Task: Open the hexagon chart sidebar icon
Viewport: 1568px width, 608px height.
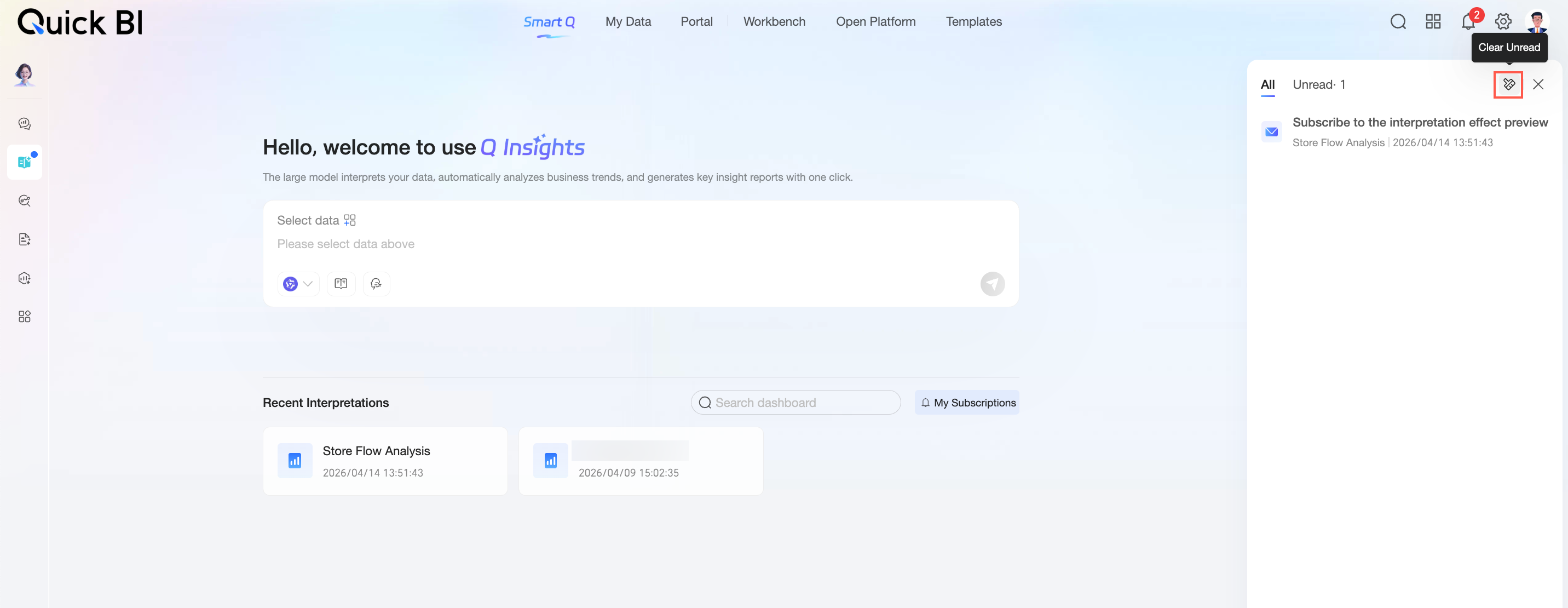Action: click(24, 278)
